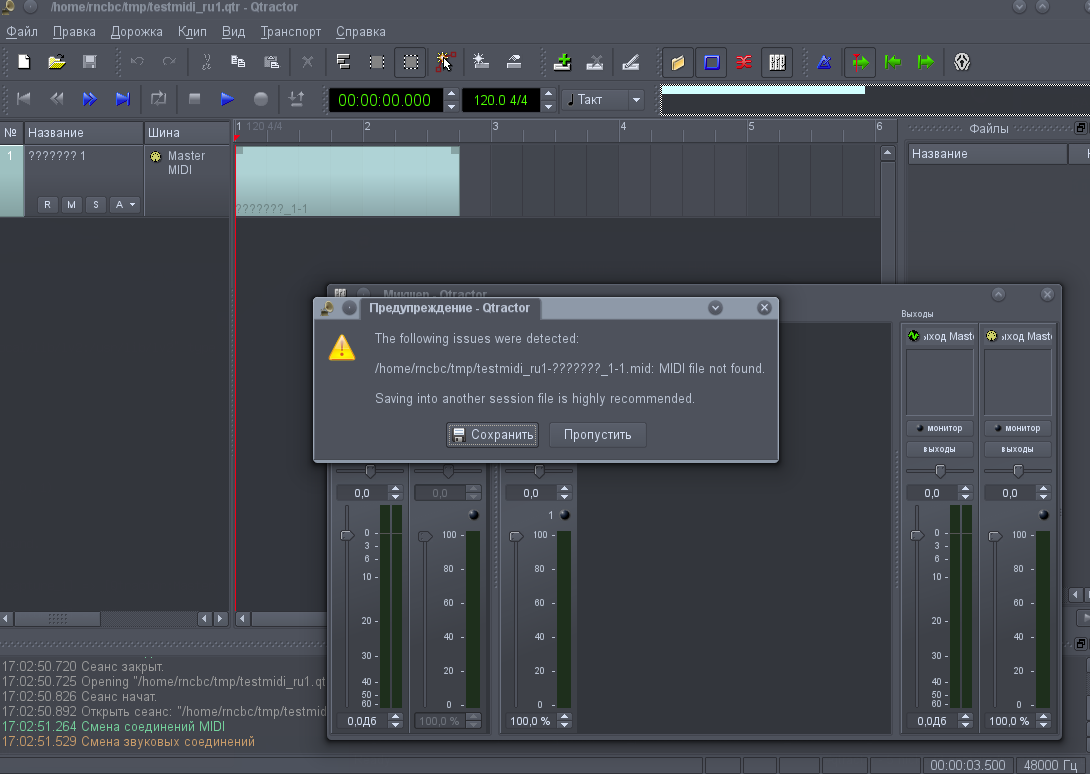Click first output strip выходы button
The image size is (1090, 774).
939,449
